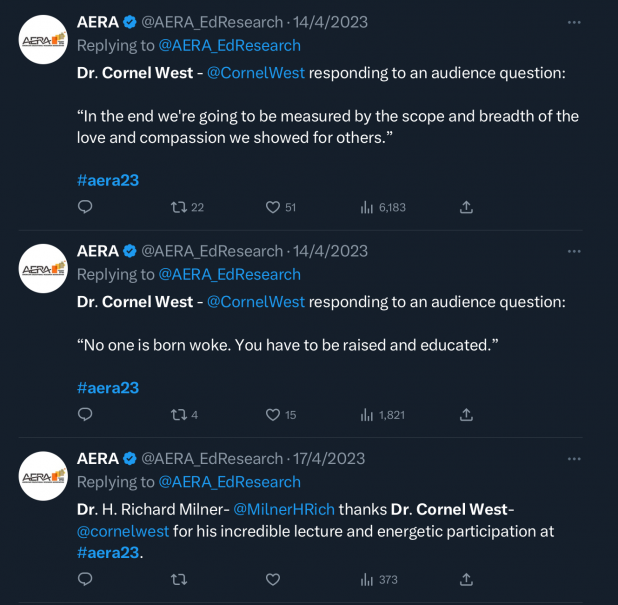
Task: Like the Dr. H. Richard Milner tweet
Action: pos(272,579)
